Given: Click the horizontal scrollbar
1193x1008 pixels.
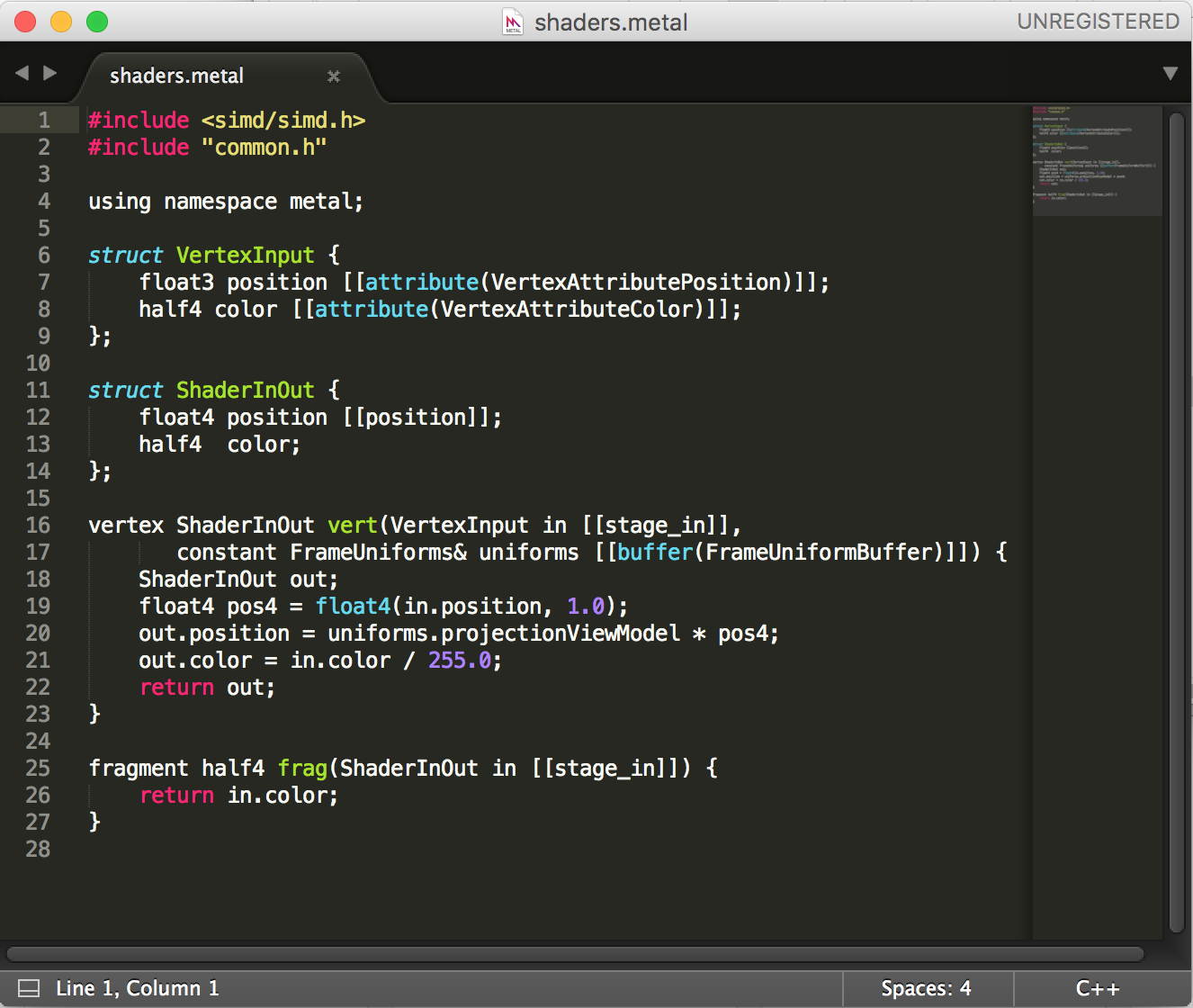Looking at the screenshot, I should coord(576,954).
